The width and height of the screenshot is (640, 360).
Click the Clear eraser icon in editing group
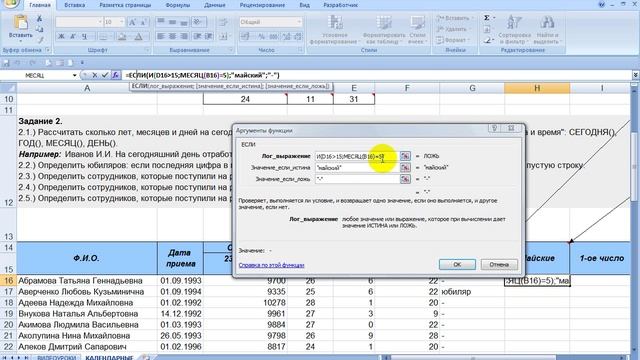[488, 40]
